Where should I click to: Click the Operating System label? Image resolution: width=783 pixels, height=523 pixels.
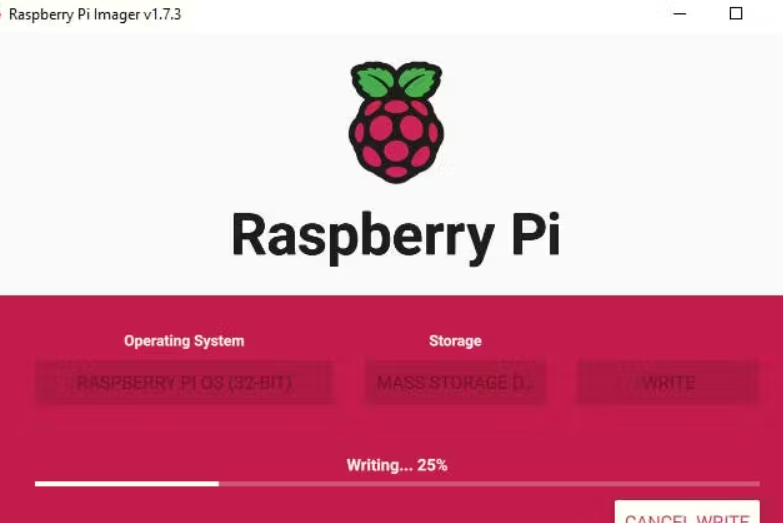(184, 341)
